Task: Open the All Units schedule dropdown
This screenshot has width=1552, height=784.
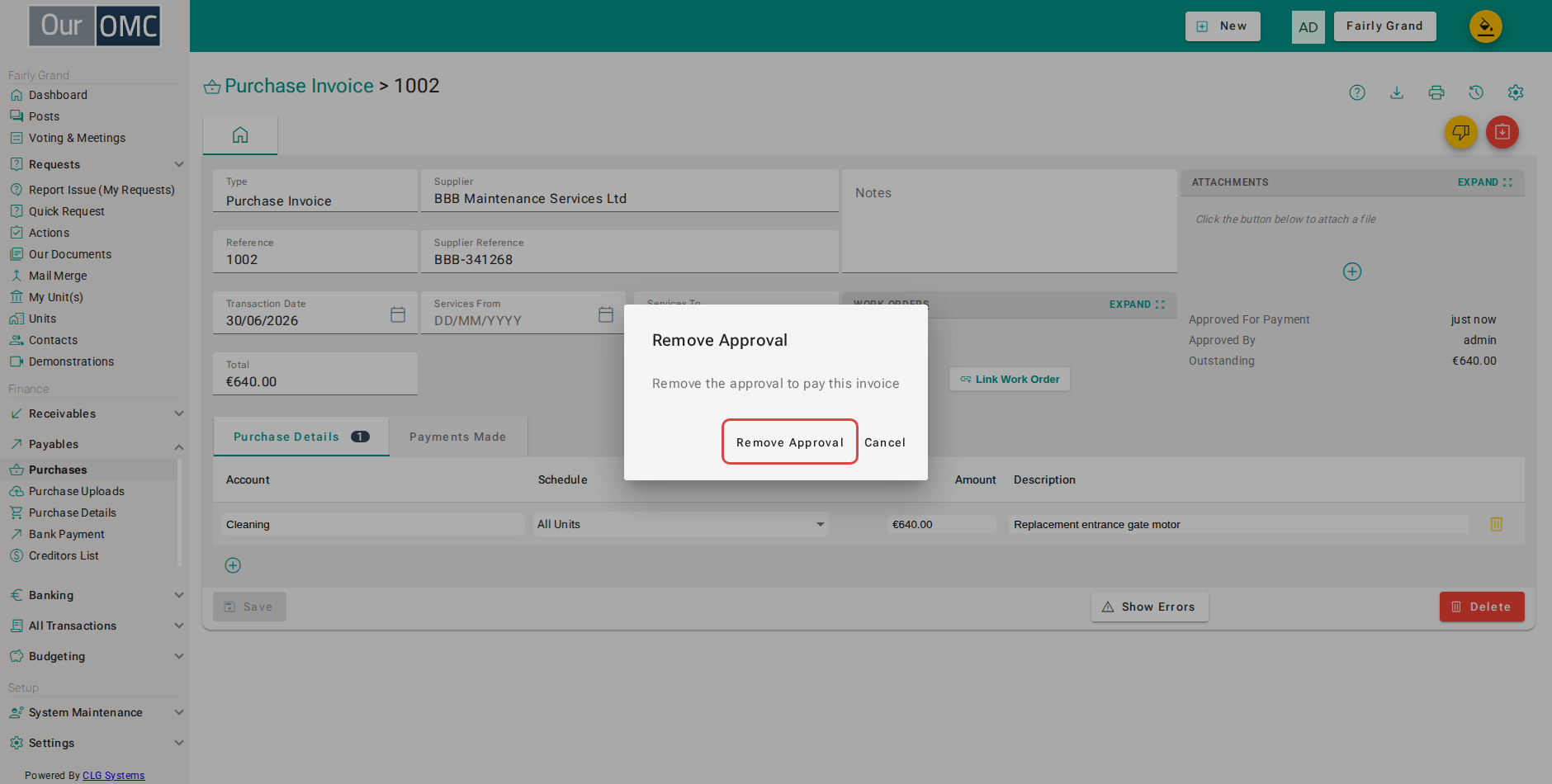Action: tap(681, 524)
